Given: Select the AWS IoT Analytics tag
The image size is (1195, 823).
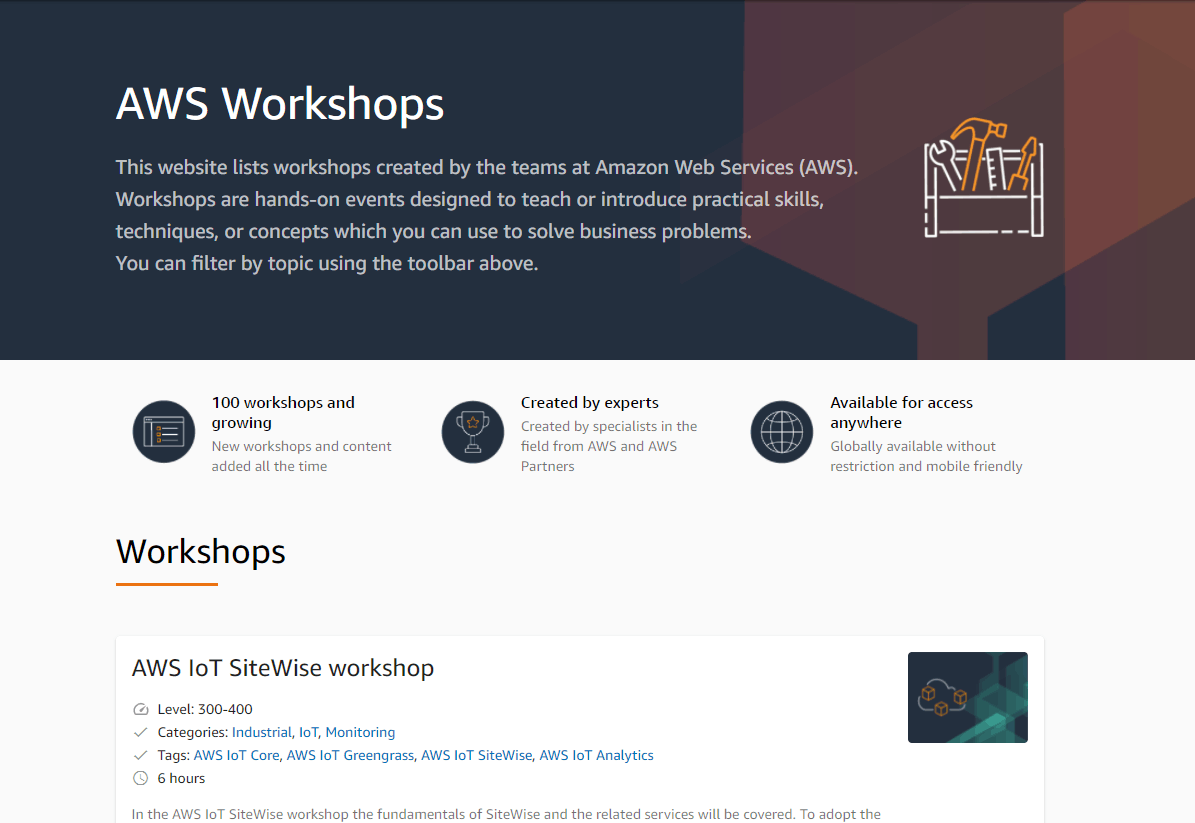Looking at the screenshot, I should pyautogui.click(x=596, y=755).
